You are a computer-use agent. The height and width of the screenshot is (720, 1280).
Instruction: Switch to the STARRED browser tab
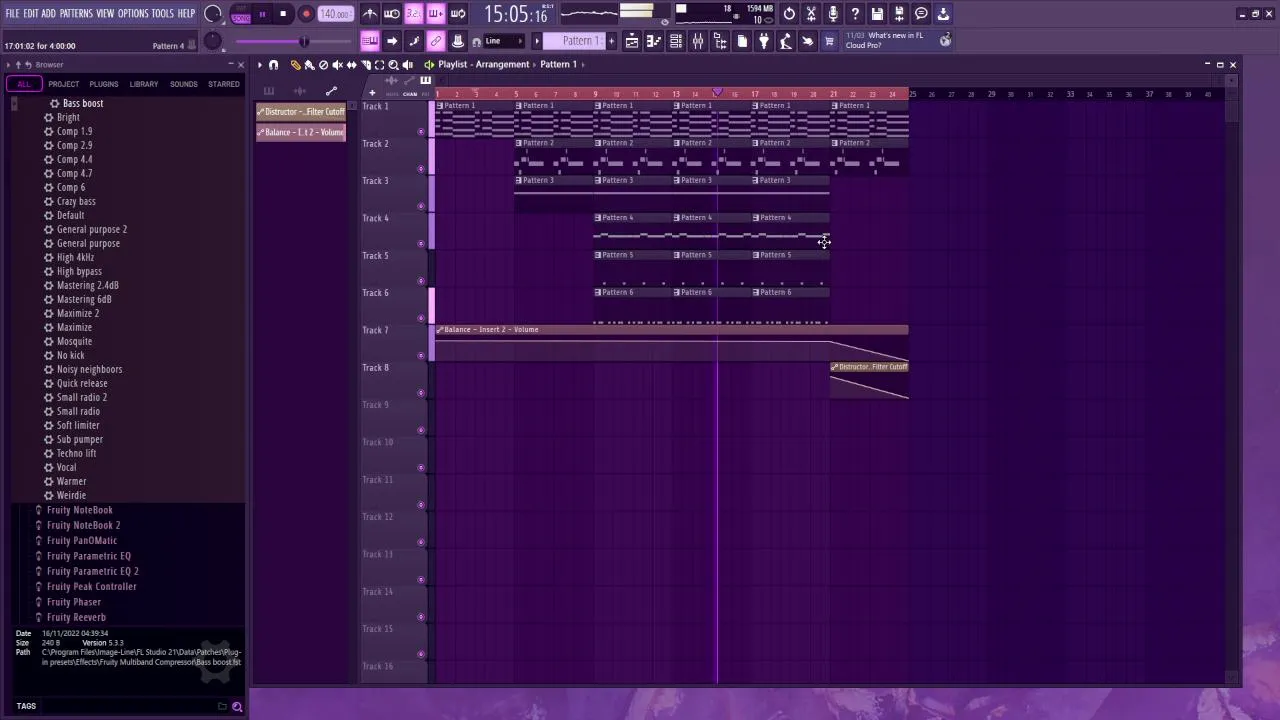pos(224,84)
